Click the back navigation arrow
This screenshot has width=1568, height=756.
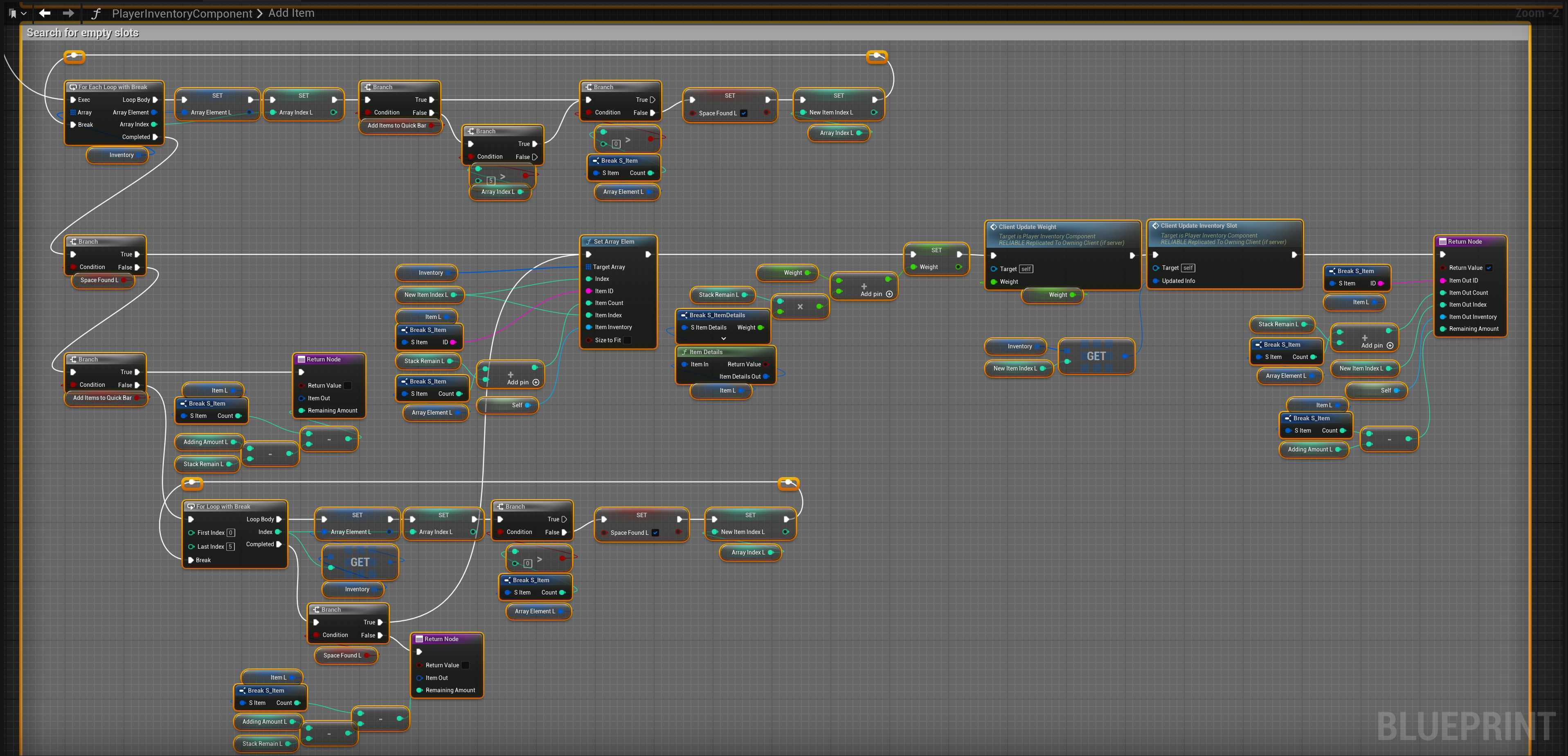(45, 13)
